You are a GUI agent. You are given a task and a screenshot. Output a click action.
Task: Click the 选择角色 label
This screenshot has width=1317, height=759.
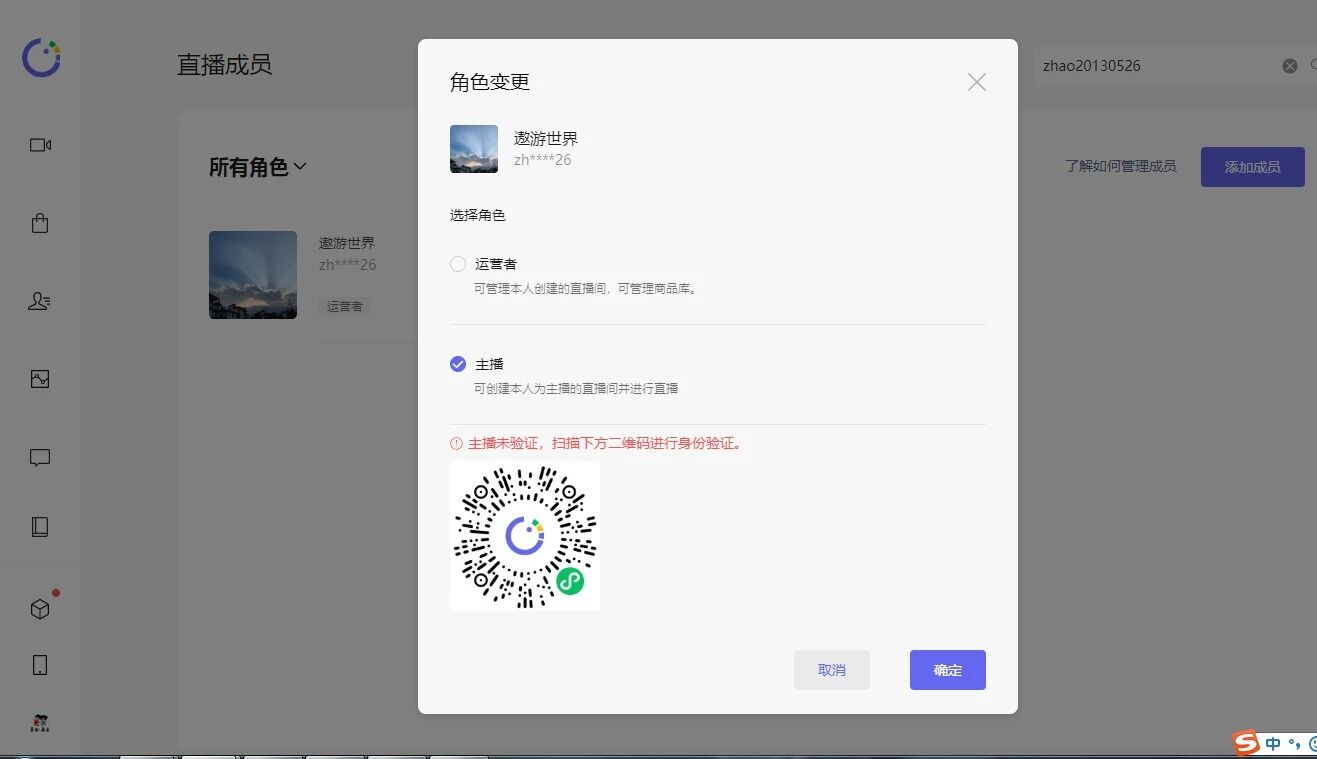pos(478,215)
